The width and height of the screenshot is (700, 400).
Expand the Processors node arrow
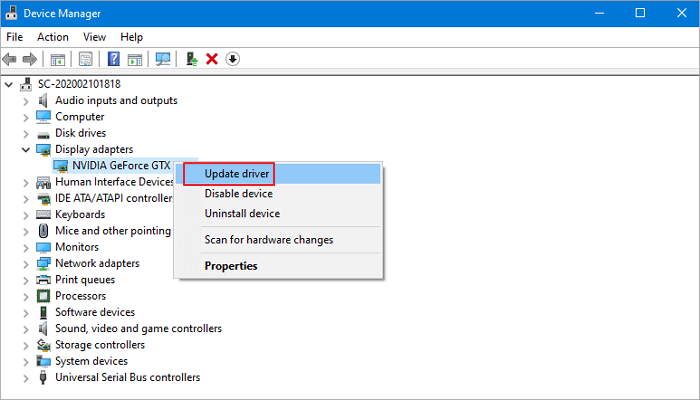click(26, 296)
